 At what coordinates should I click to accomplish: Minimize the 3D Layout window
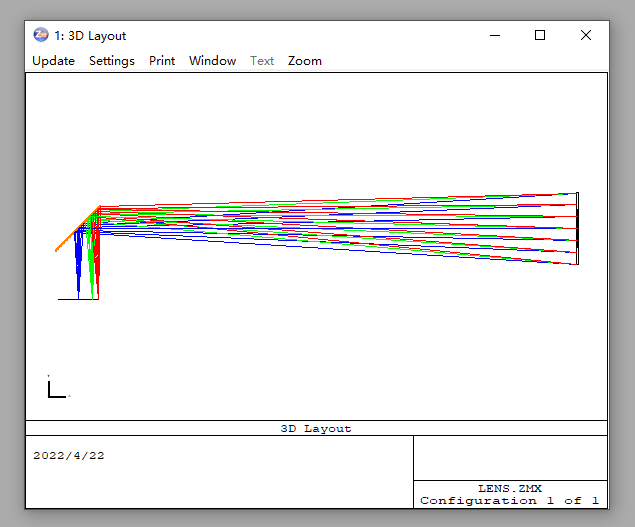tap(495, 35)
